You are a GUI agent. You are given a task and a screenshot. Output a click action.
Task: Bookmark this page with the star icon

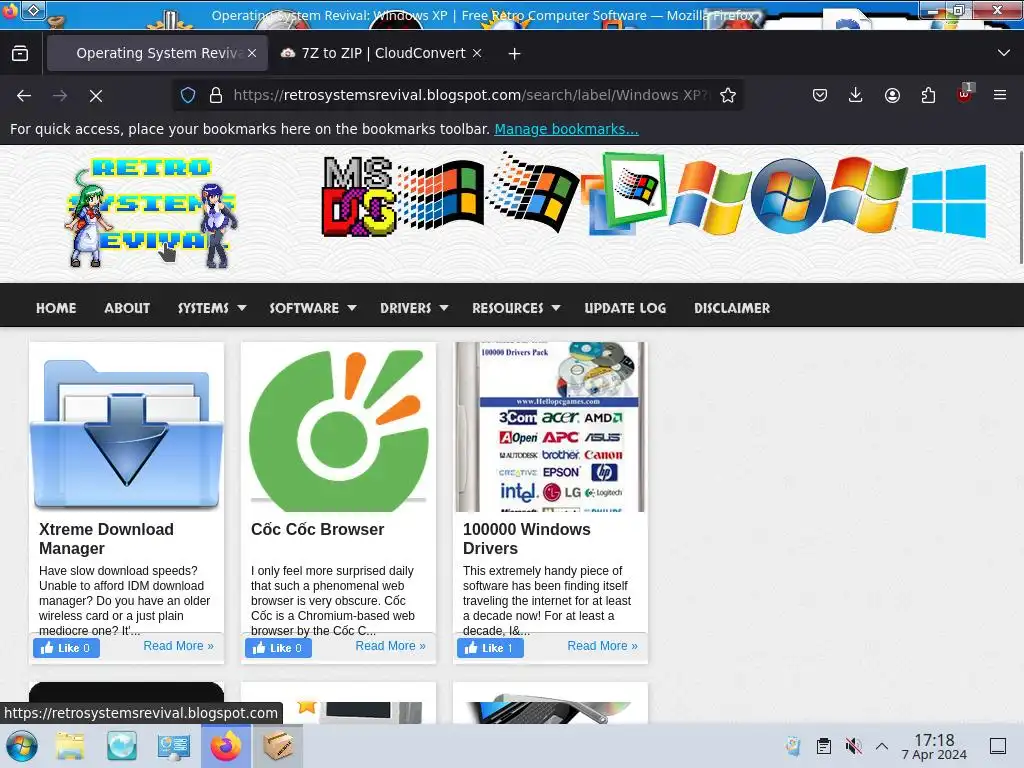click(728, 95)
